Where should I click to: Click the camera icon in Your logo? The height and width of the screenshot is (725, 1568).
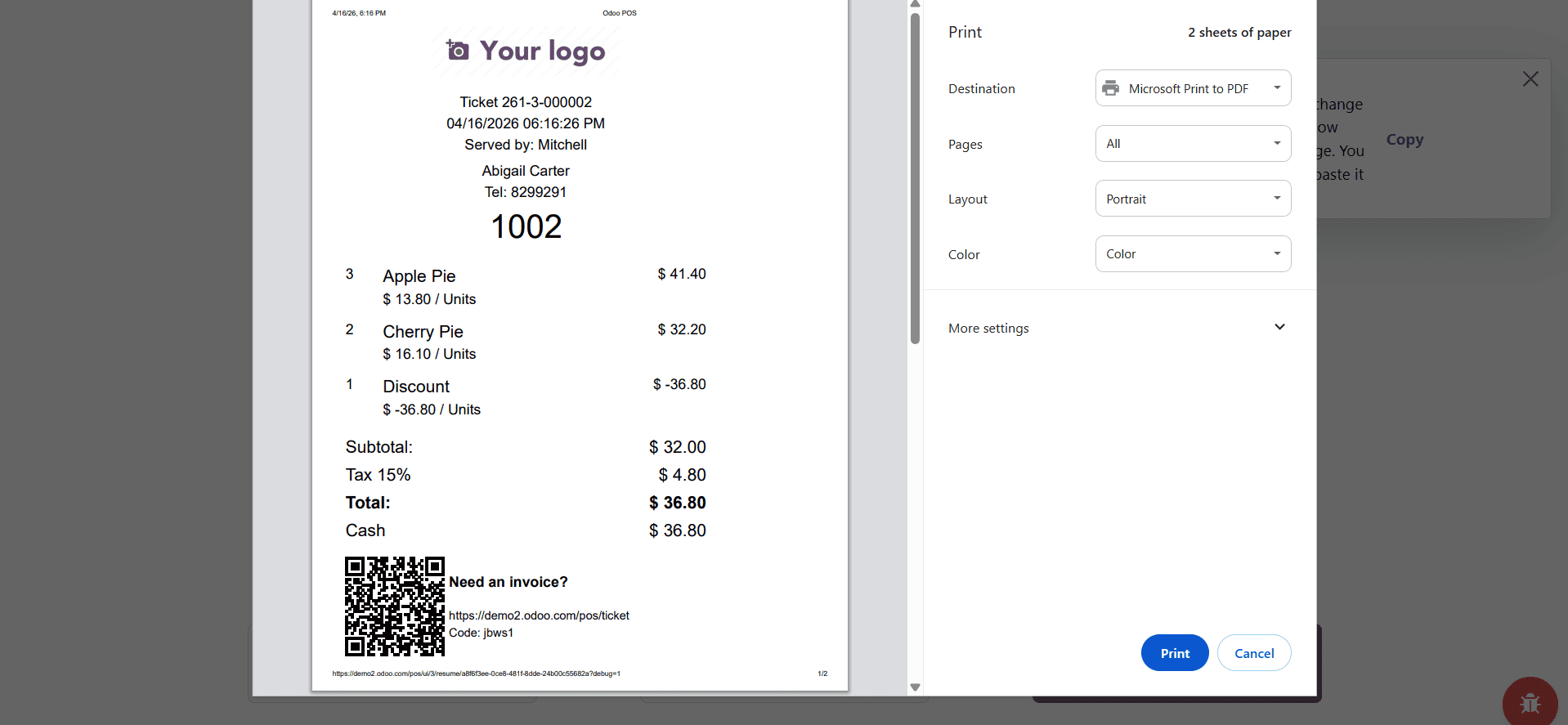(457, 51)
